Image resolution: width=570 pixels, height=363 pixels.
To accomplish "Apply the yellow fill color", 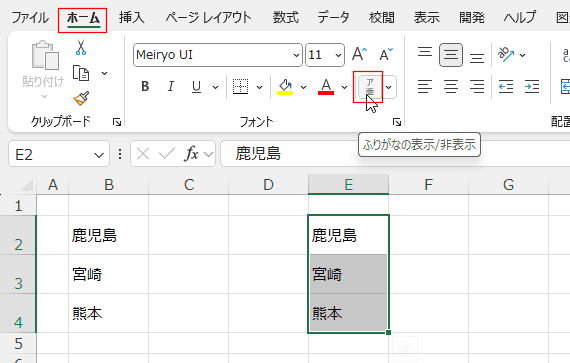I will pos(285,87).
